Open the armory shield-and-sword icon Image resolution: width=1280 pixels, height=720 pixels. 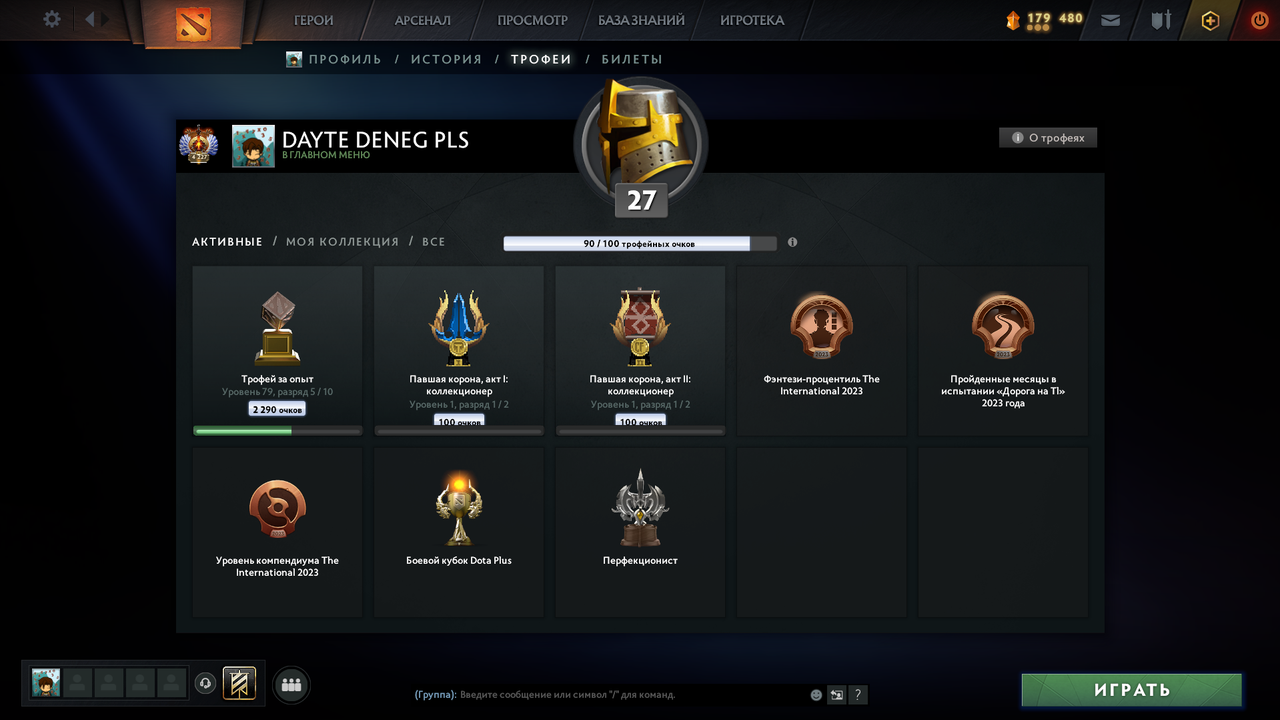click(x=1161, y=20)
